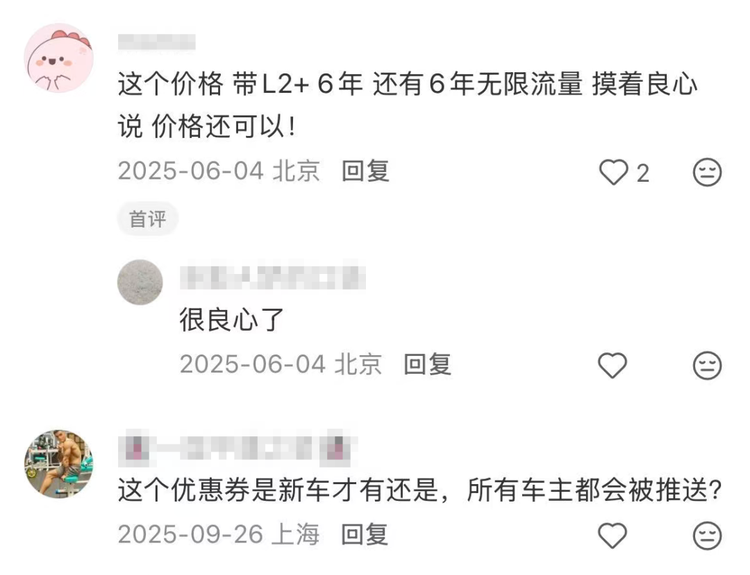Dislike the 很良心了 reply
750x575 pixels.
(707, 366)
